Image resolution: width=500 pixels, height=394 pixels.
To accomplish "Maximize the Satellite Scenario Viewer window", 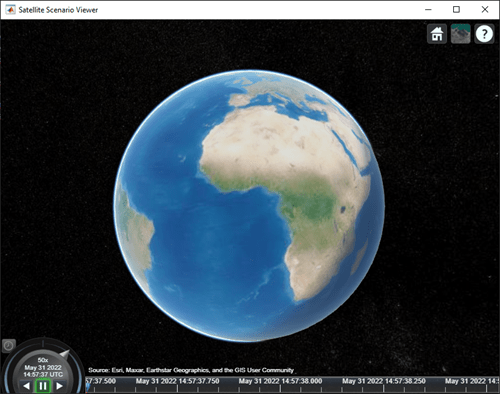I will click(456, 10).
